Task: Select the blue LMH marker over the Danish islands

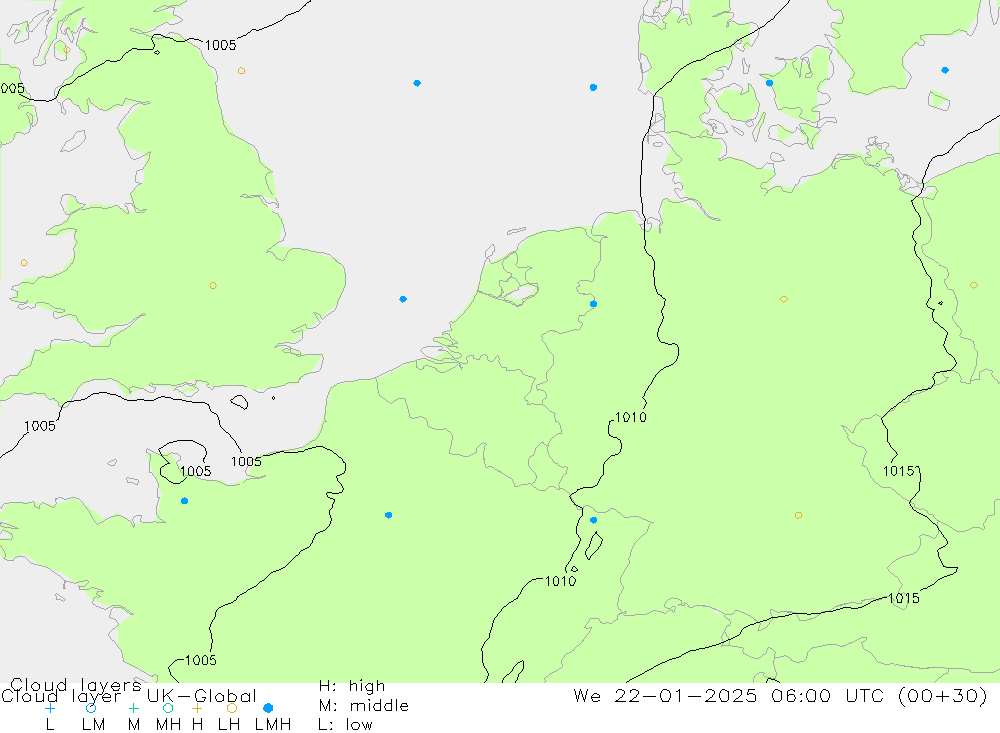Action: click(770, 83)
